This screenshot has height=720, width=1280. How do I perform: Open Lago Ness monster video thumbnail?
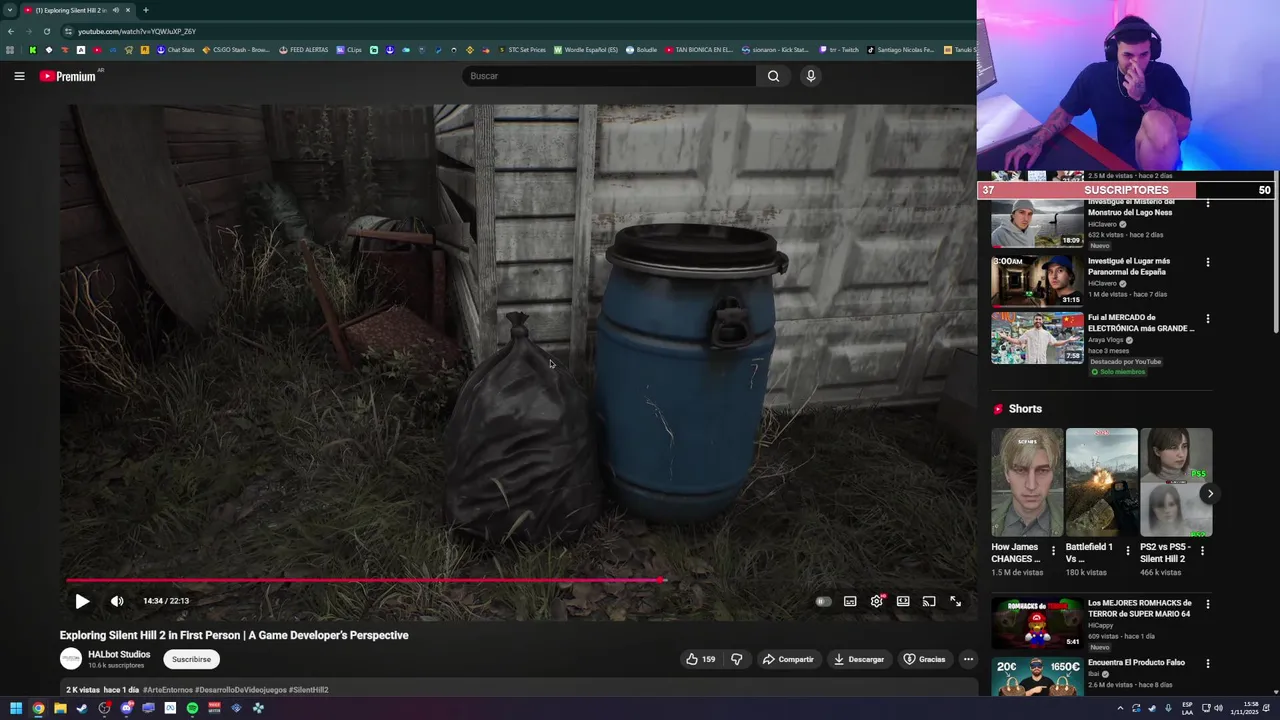1037,223
